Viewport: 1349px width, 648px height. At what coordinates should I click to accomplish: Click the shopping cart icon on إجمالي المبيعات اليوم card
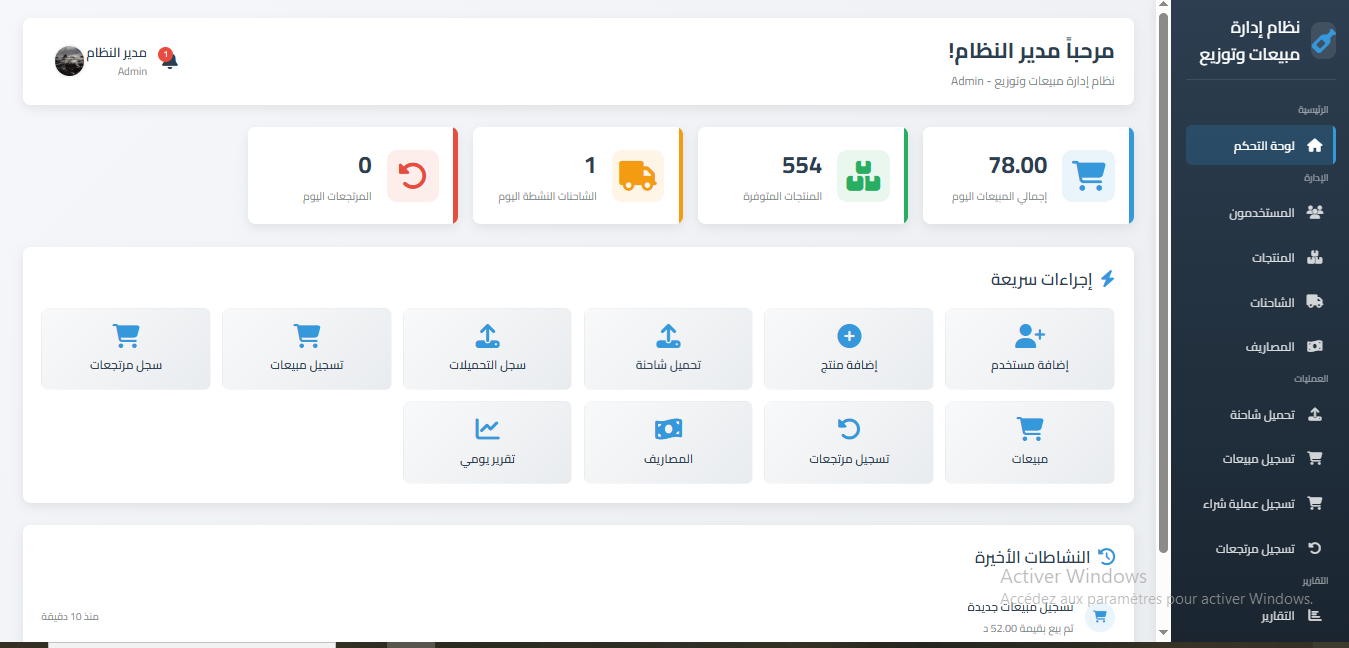point(1088,175)
